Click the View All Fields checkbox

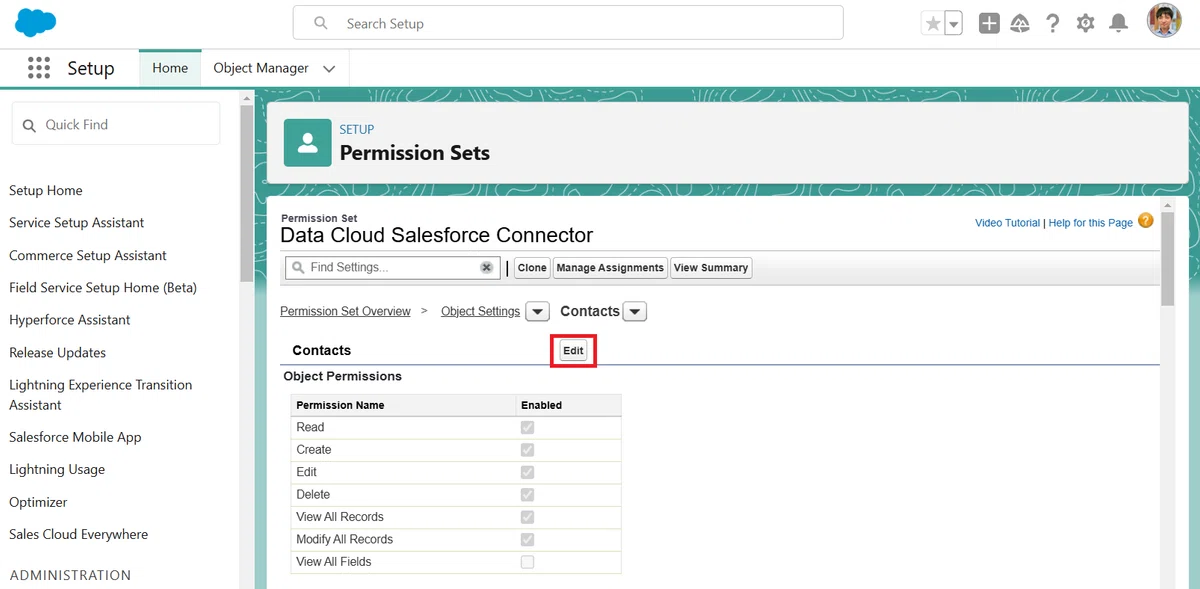[527, 562]
